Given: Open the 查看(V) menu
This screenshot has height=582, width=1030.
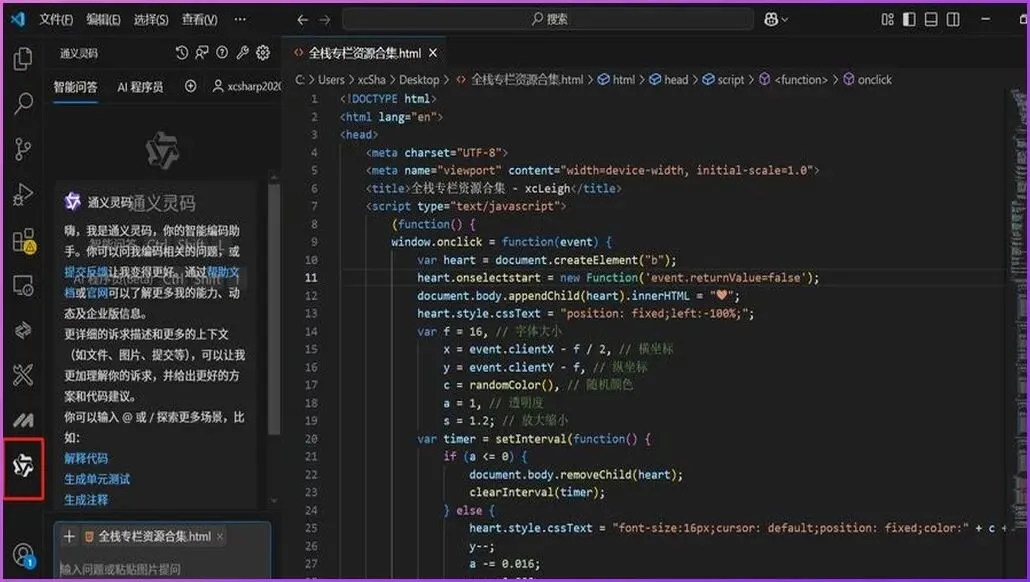Looking at the screenshot, I should pos(200,20).
